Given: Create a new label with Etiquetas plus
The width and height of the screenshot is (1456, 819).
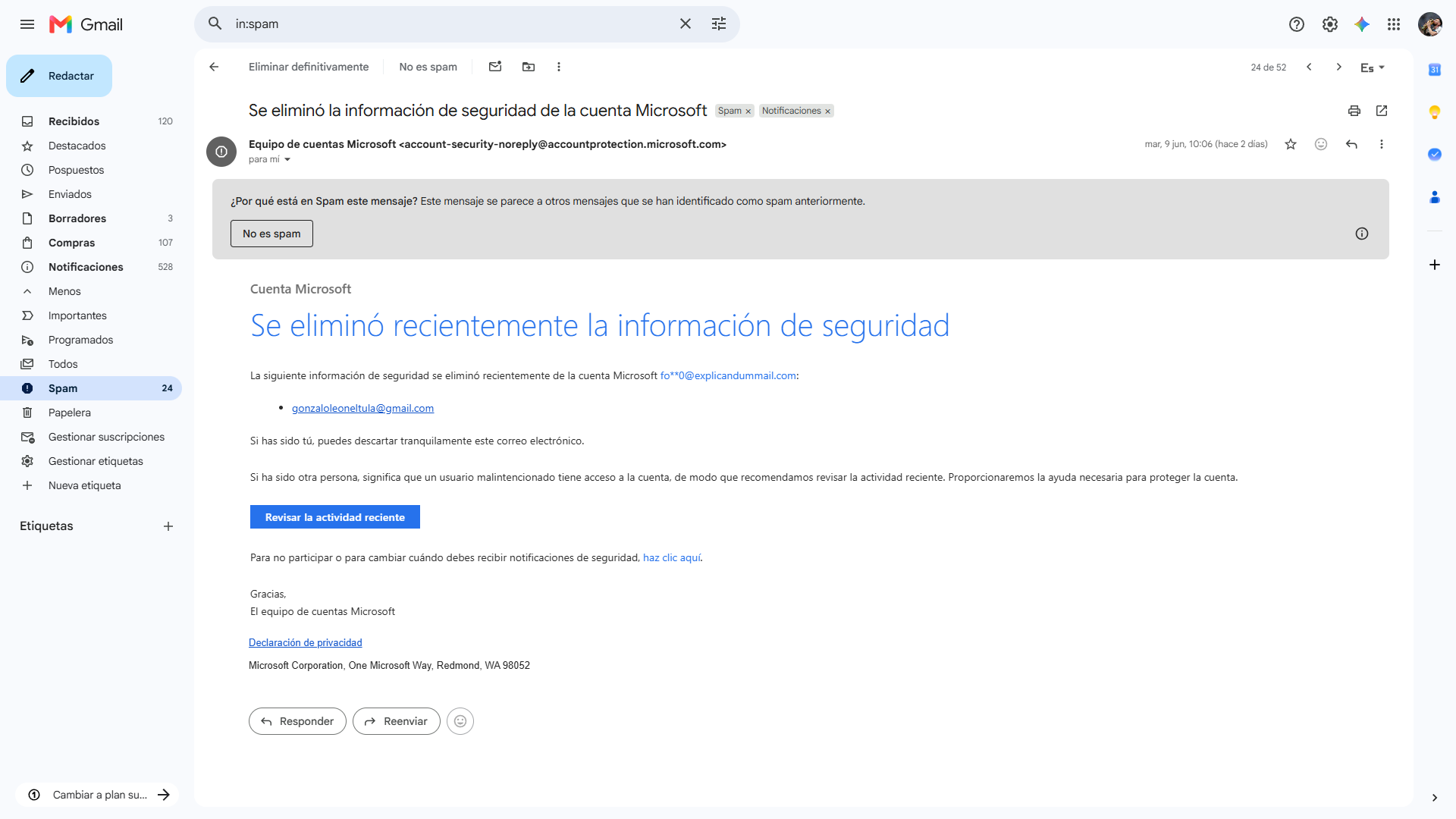Looking at the screenshot, I should click(x=168, y=526).
